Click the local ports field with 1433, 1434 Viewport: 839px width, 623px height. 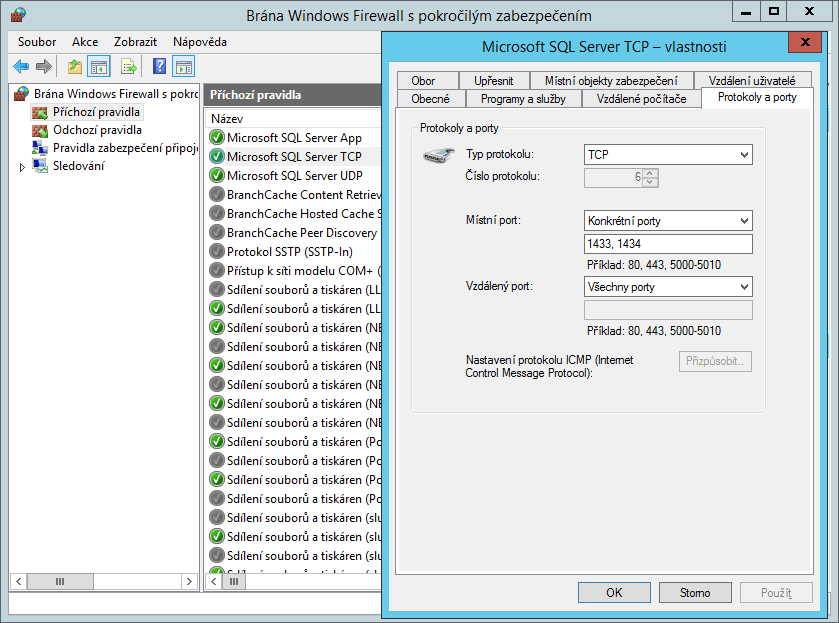[667, 245]
